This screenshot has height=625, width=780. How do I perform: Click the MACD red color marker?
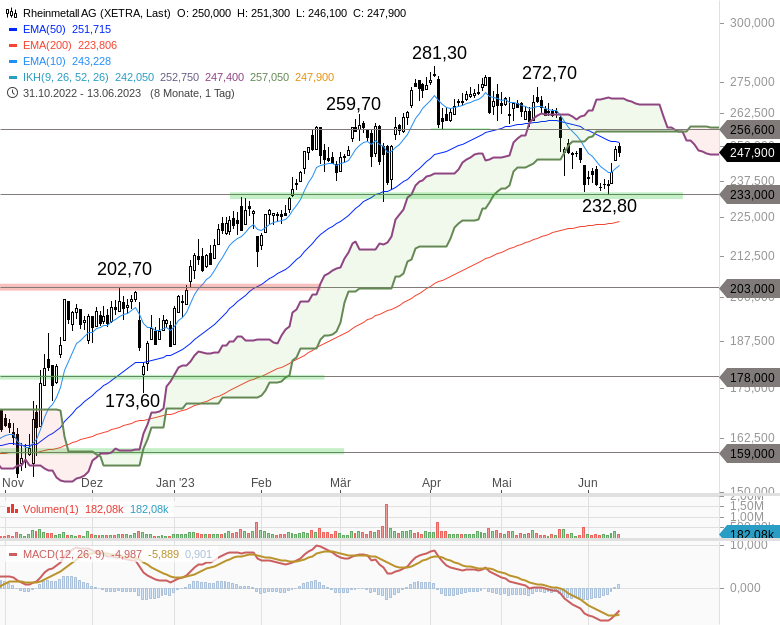[13, 554]
